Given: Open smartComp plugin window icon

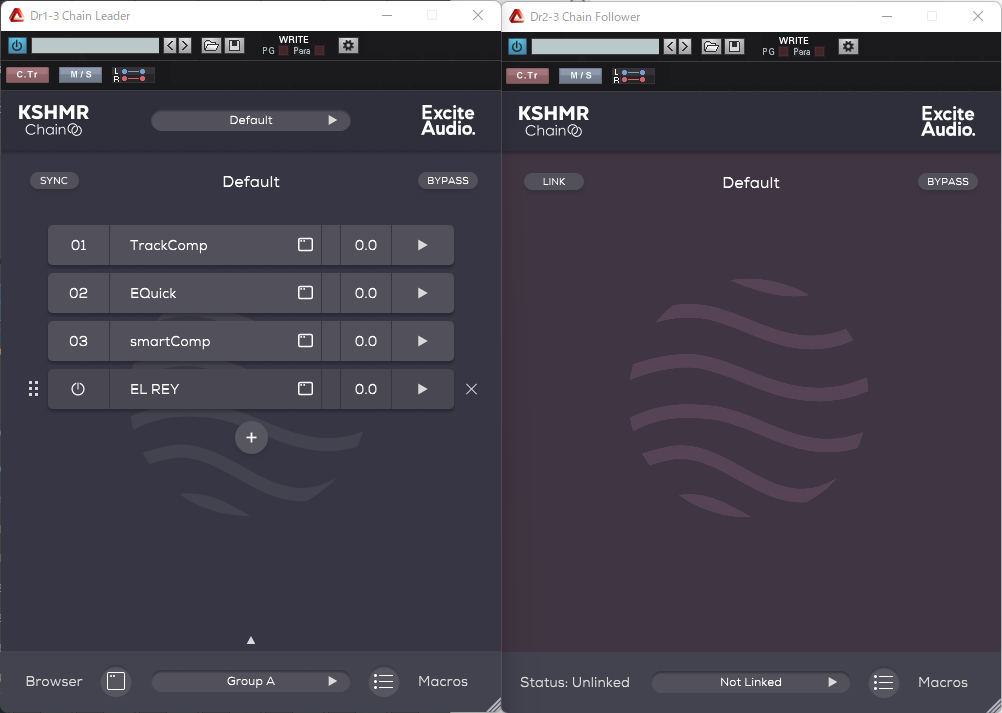Looking at the screenshot, I should tap(305, 341).
